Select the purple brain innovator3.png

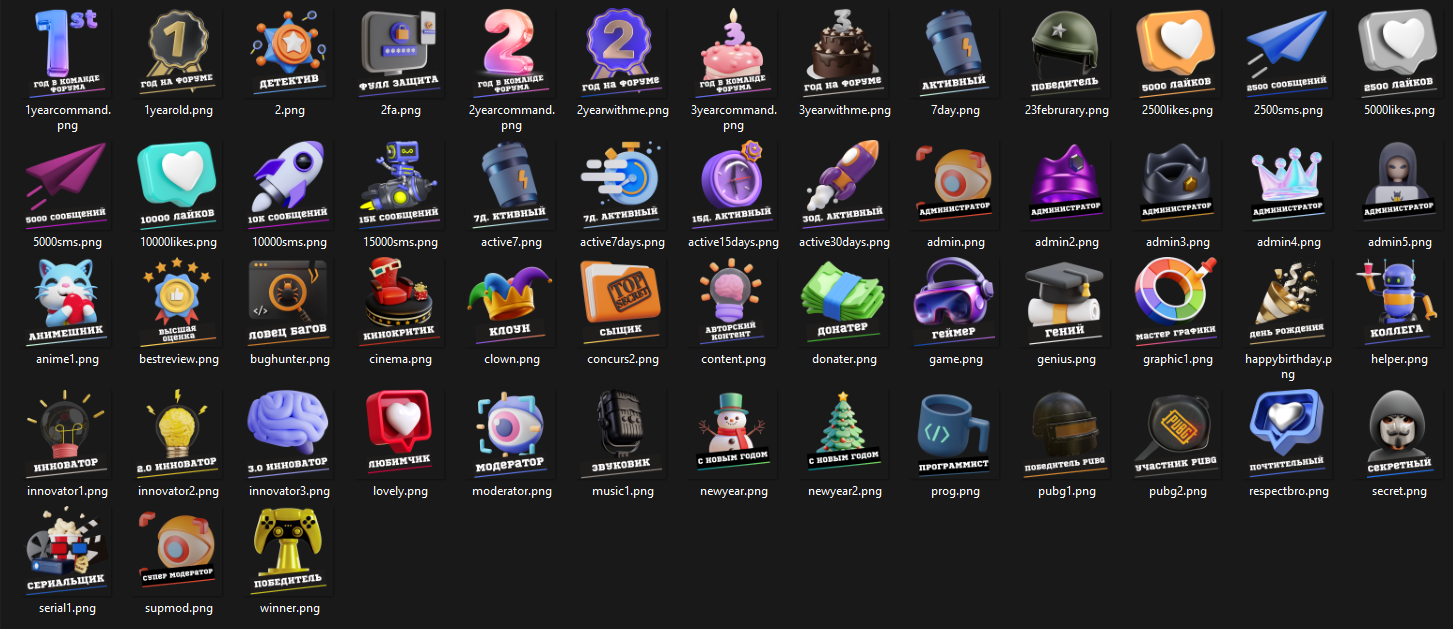pos(289,434)
